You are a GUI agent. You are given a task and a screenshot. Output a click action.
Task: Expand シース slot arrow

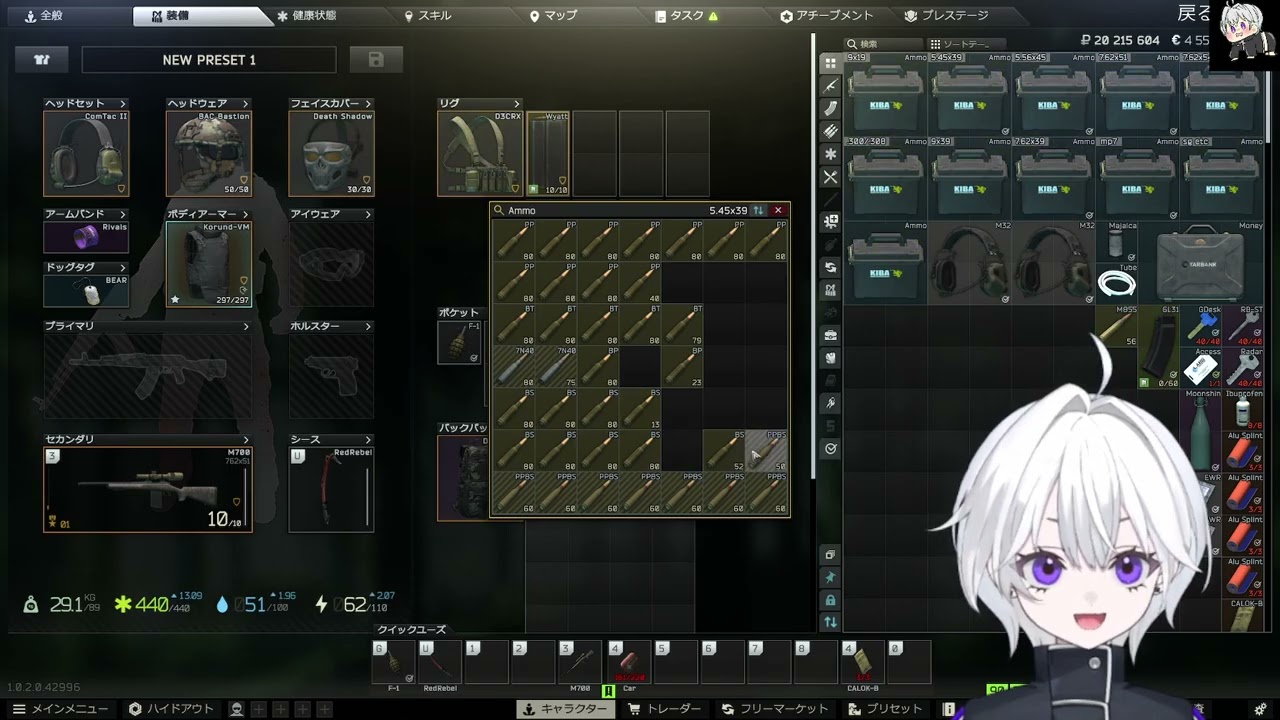pyautogui.click(x=368, y=440)
